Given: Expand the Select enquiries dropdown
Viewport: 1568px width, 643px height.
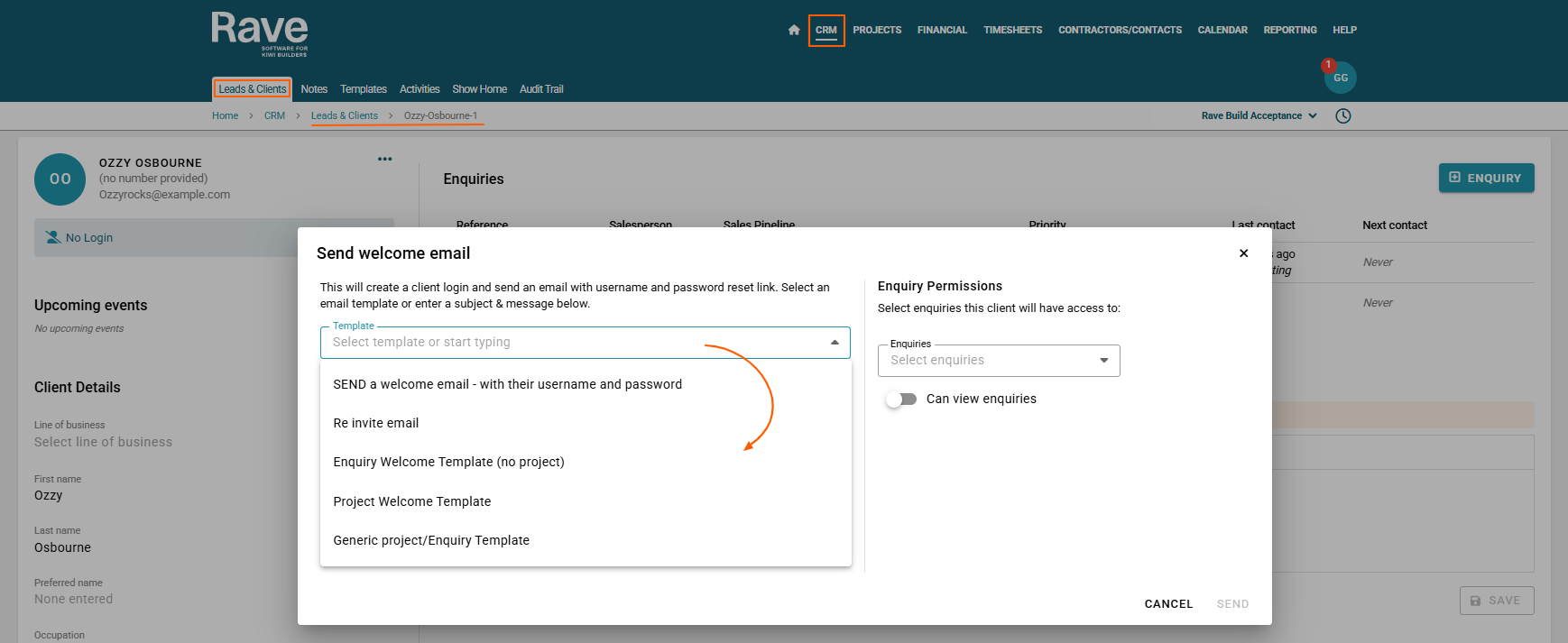Looking at the screenshot, I should (1103, 361).
